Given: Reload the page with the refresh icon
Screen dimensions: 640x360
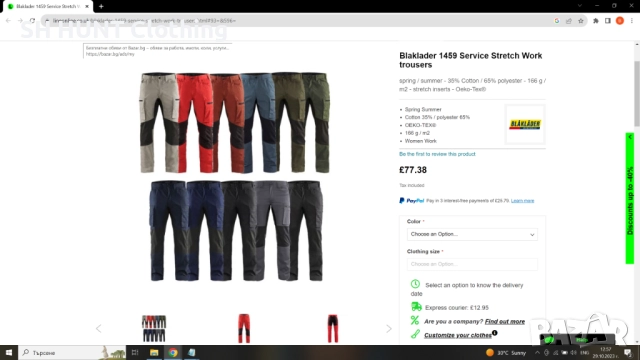Looking at the screenshot, I should pyautogui.click(x=32, y=21).
